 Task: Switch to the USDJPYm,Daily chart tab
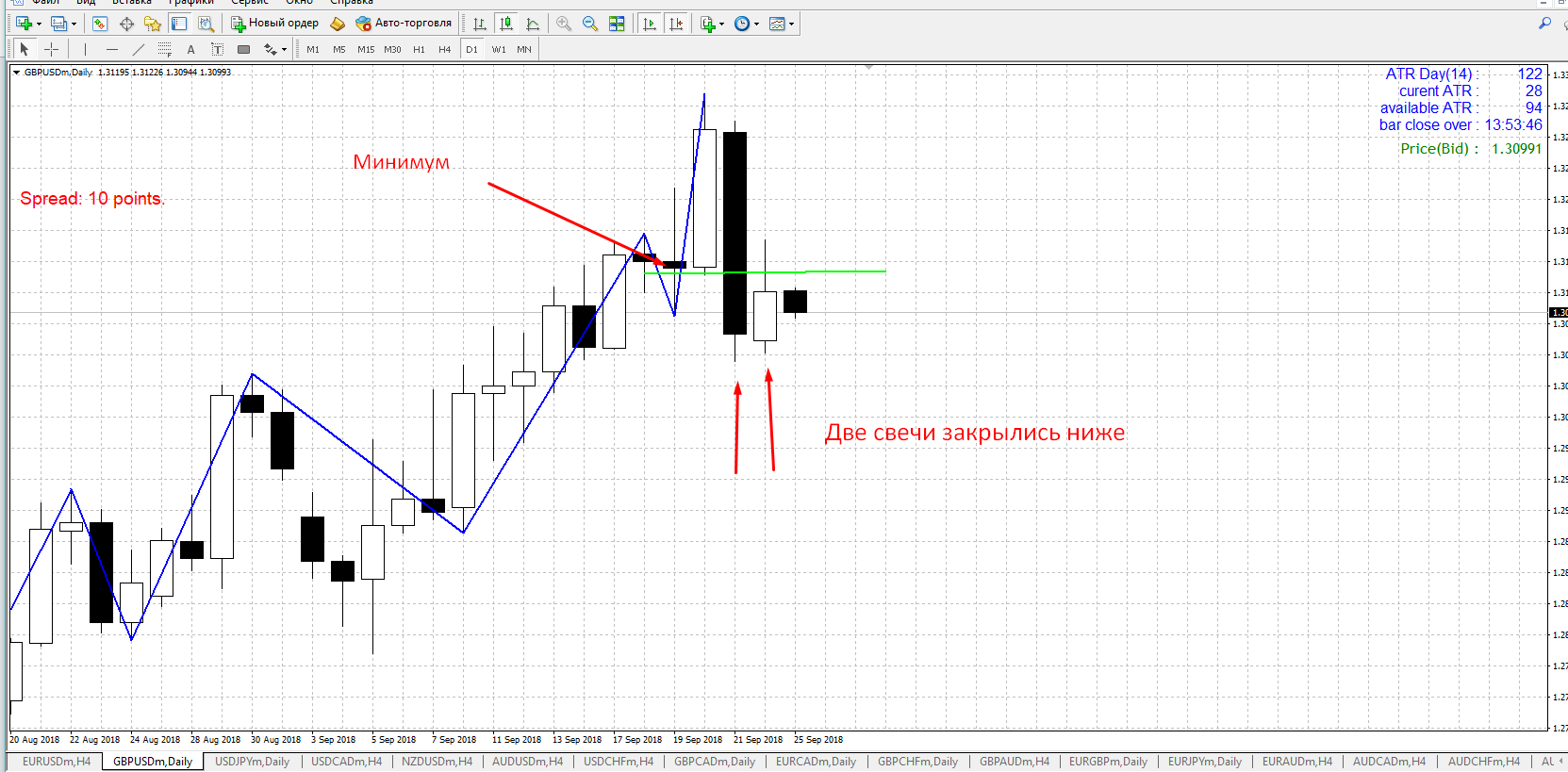tap(252, 762)
